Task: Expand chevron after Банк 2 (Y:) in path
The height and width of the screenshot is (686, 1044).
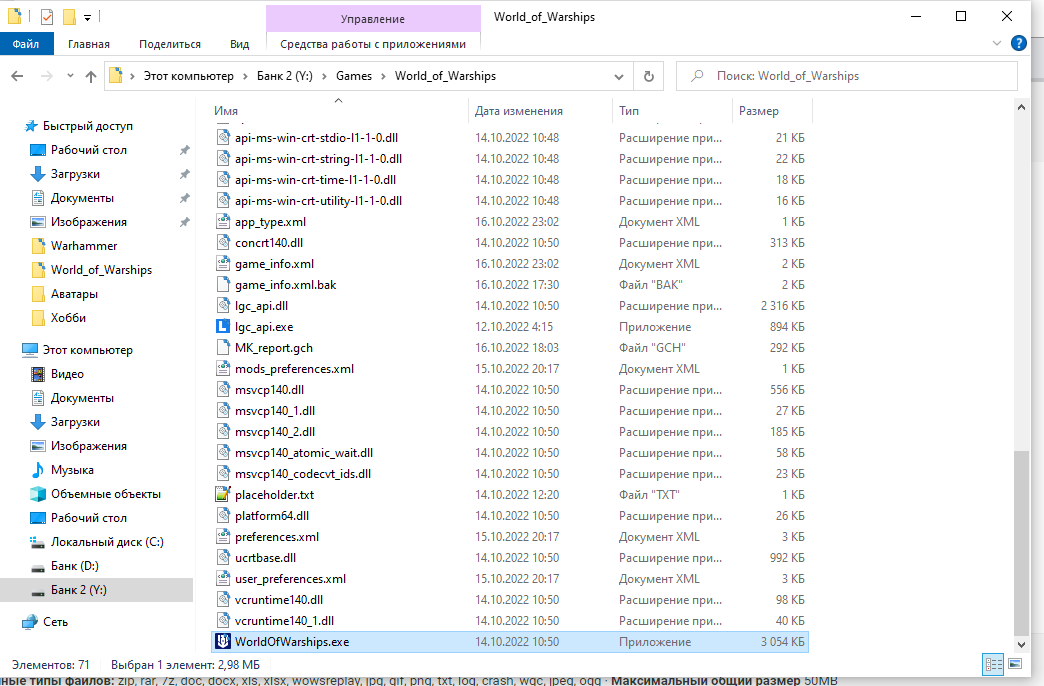Action: click(324, 76)
